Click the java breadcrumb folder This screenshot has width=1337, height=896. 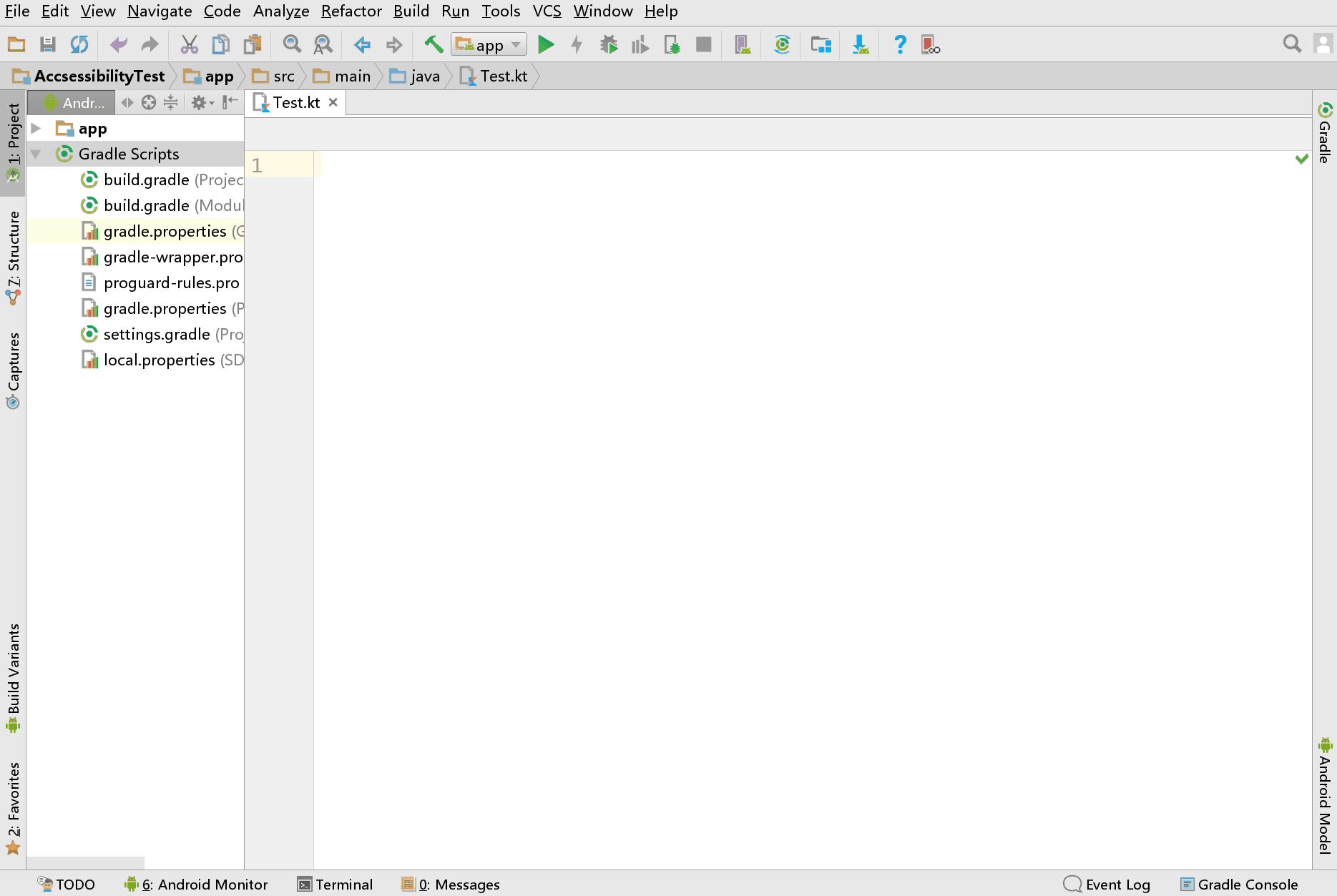click(x=415, y=77)
